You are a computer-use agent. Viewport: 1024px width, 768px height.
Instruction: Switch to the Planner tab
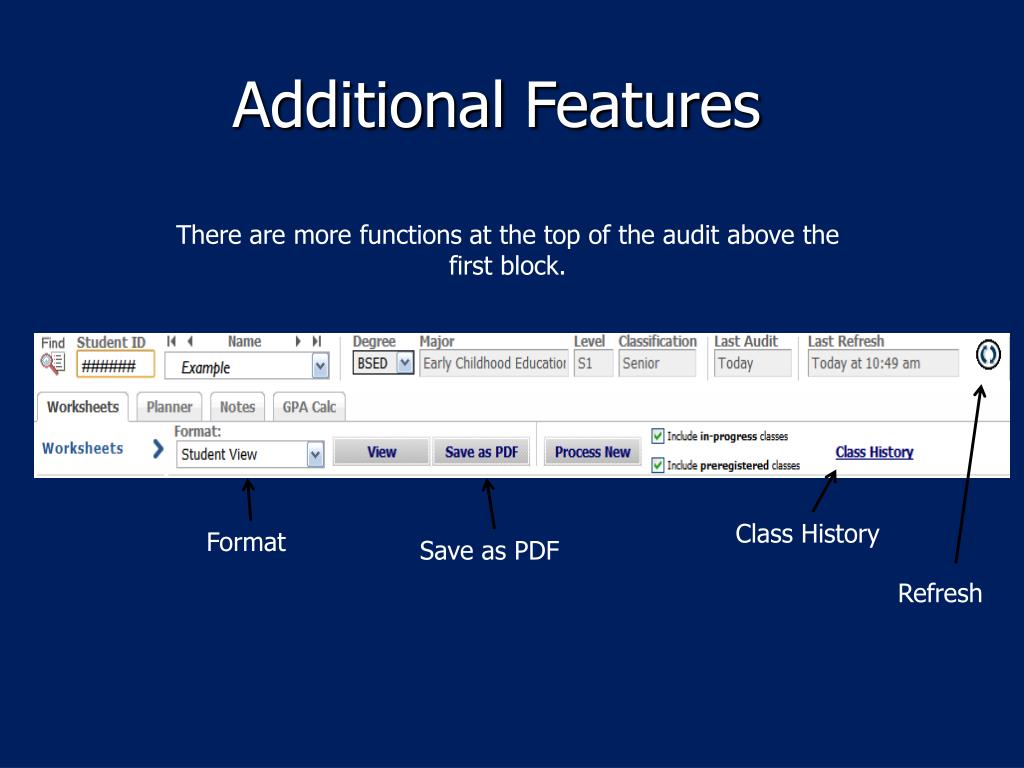pyautogui.click(x=169, y=407)
